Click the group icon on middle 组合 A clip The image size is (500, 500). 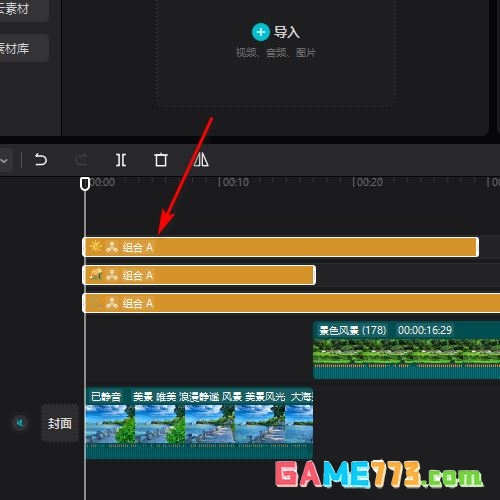(112, 275)
